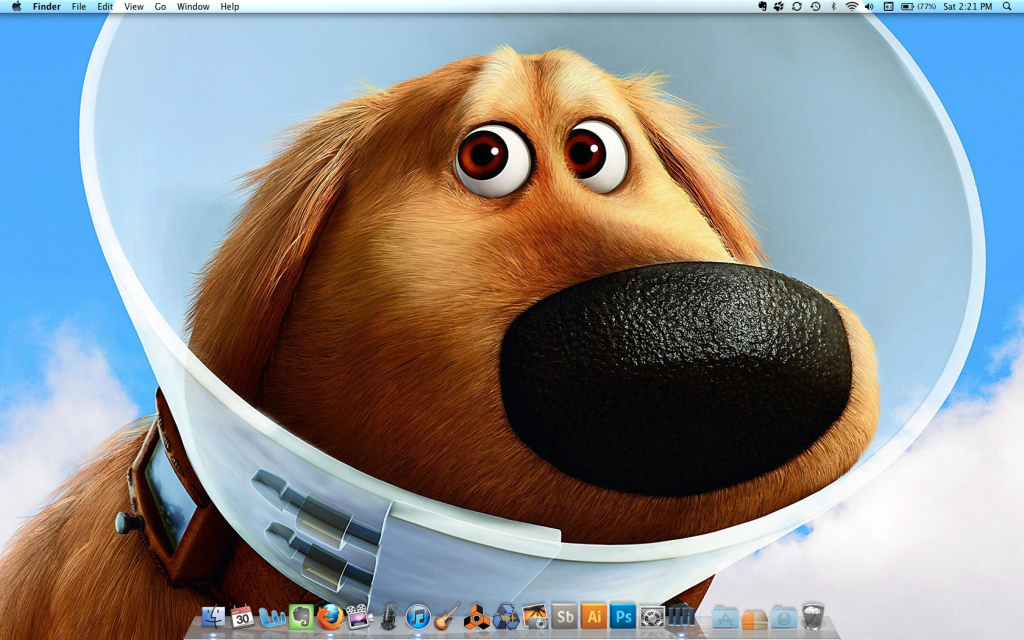Open Time Machine menu bar icon
Screen dimensions: 1024x640
[815, 7]
